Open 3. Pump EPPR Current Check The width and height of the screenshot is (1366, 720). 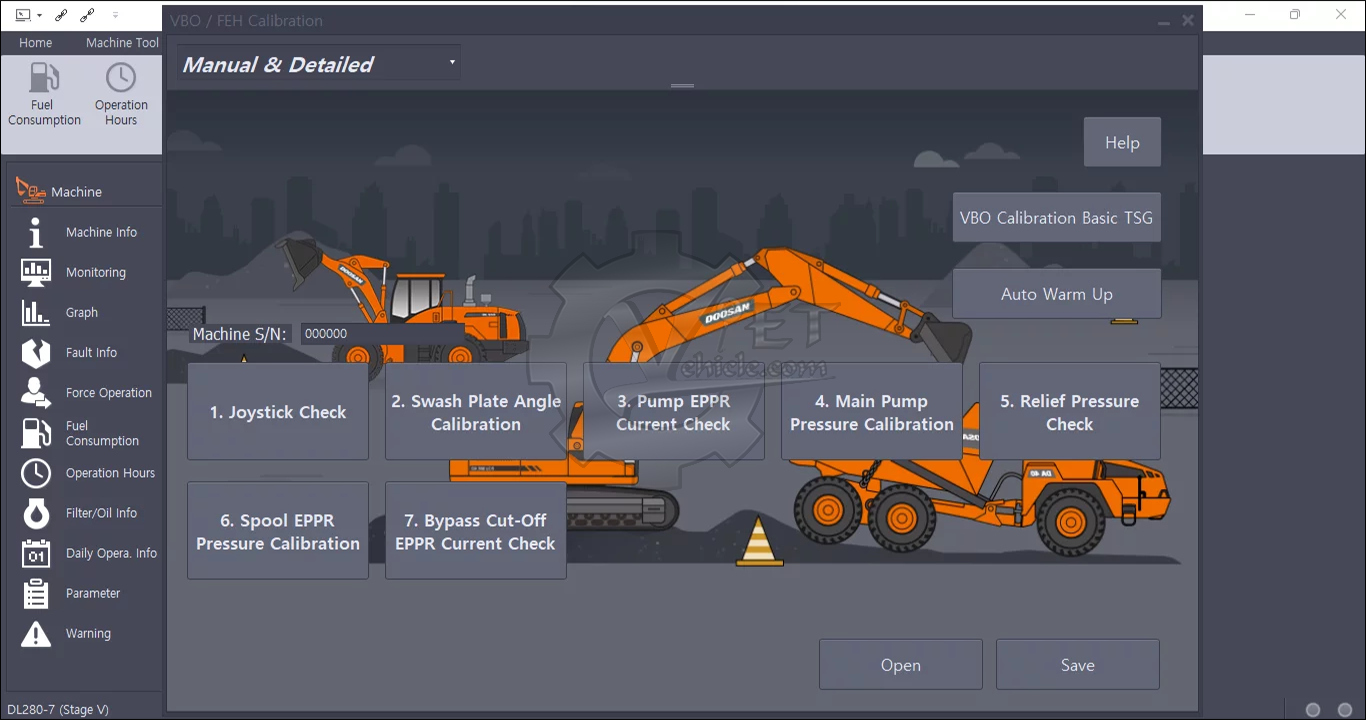point(674,411)
